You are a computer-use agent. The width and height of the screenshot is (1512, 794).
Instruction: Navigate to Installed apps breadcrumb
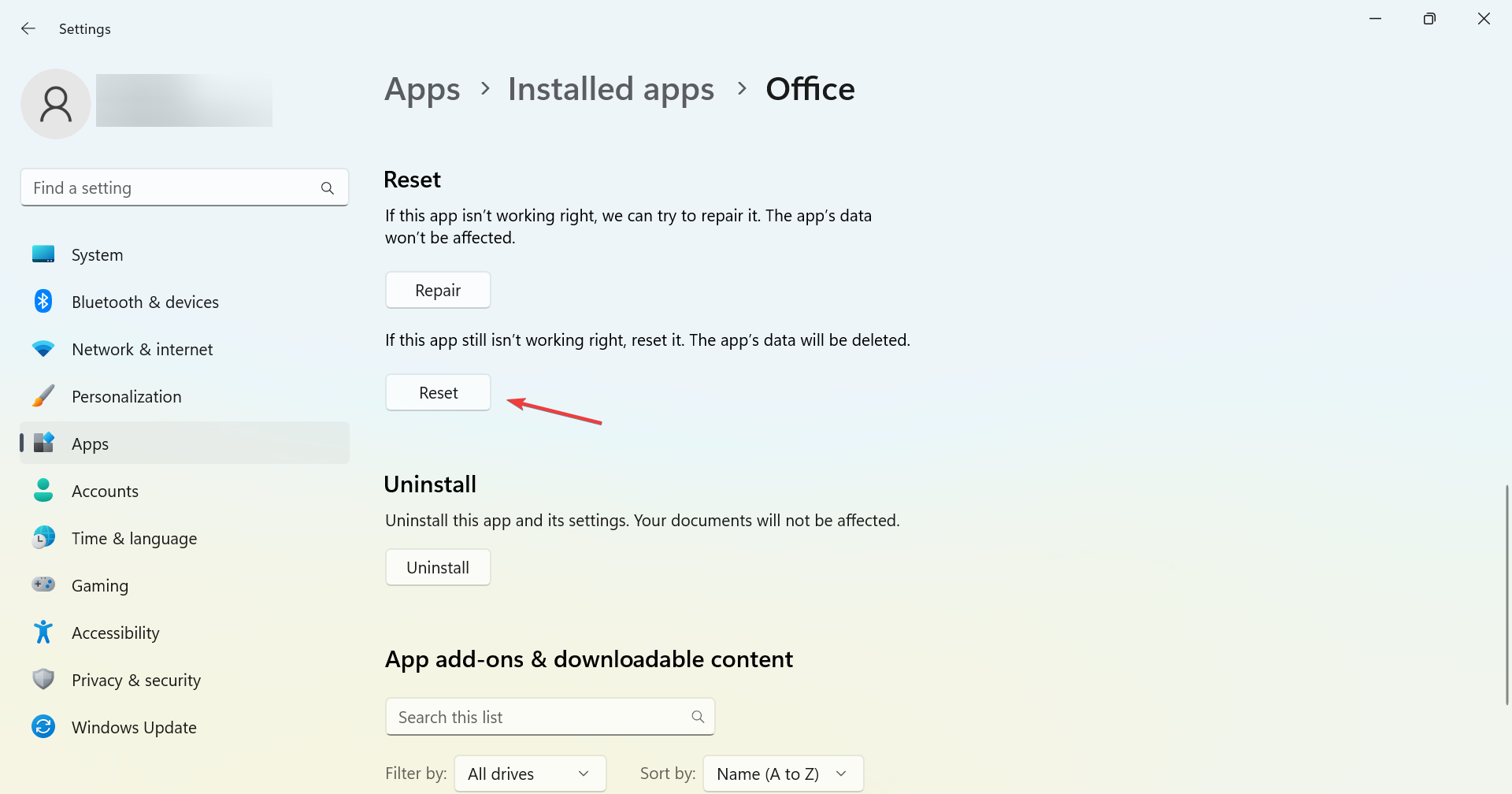[x=611, y=89]
